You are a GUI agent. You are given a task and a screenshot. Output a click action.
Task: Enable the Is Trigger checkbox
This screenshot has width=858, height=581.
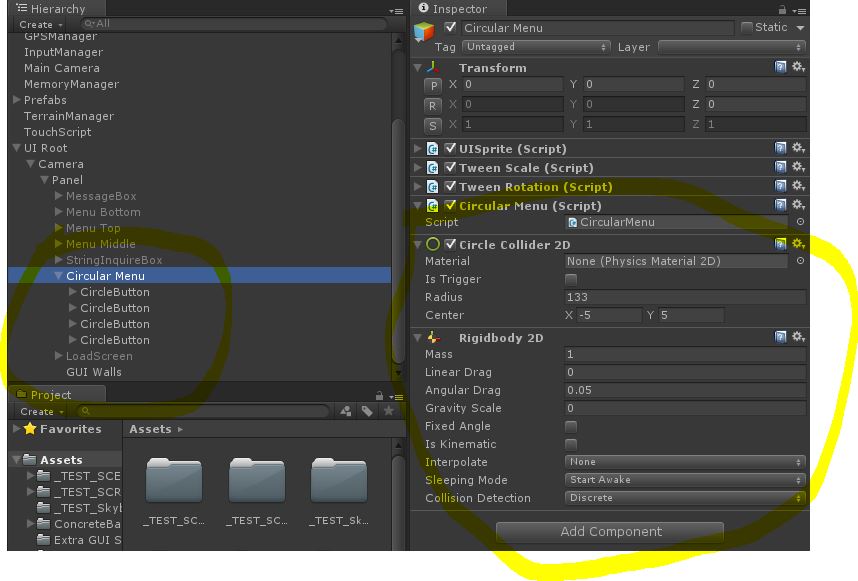tap(571, 279)
